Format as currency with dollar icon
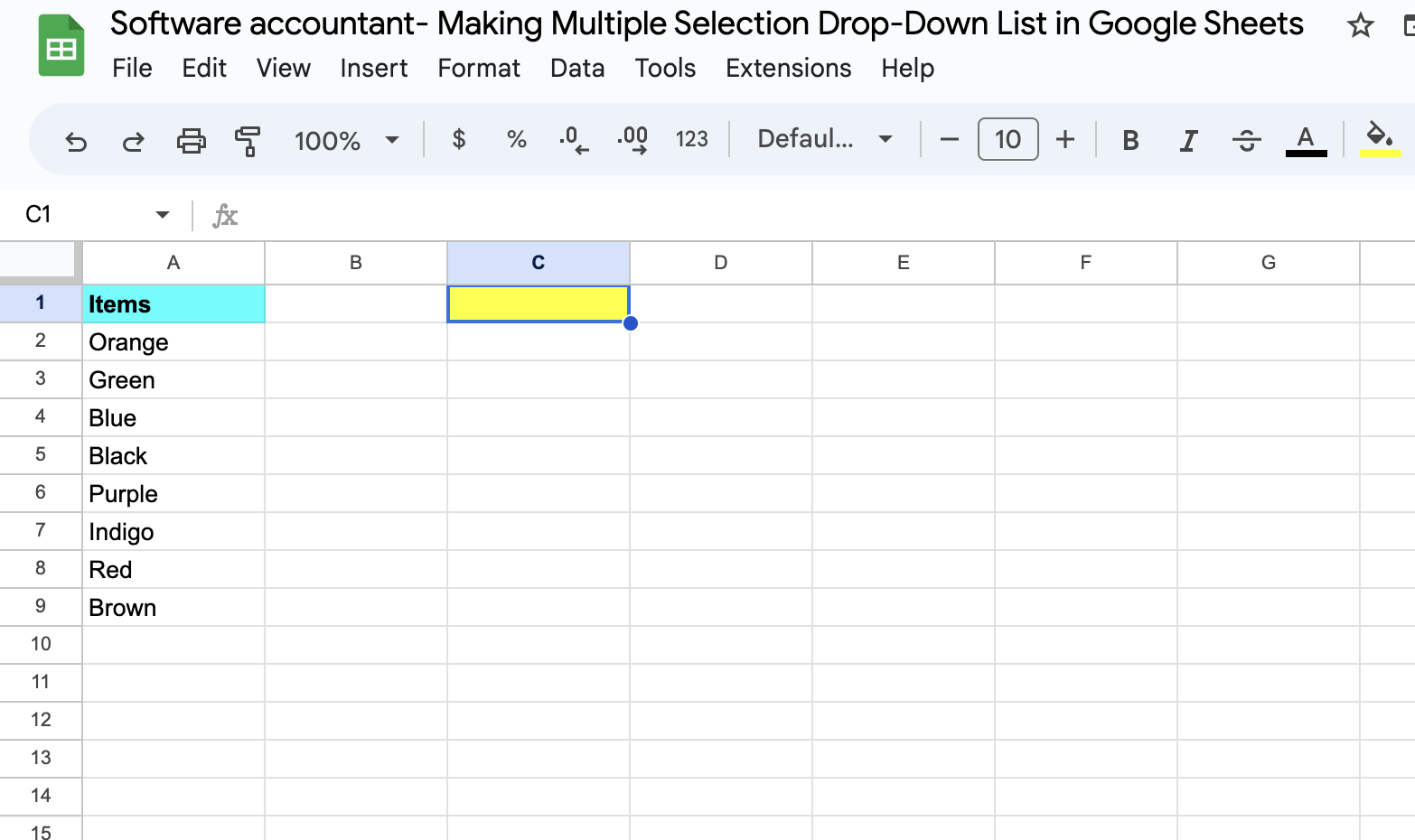 459,139
